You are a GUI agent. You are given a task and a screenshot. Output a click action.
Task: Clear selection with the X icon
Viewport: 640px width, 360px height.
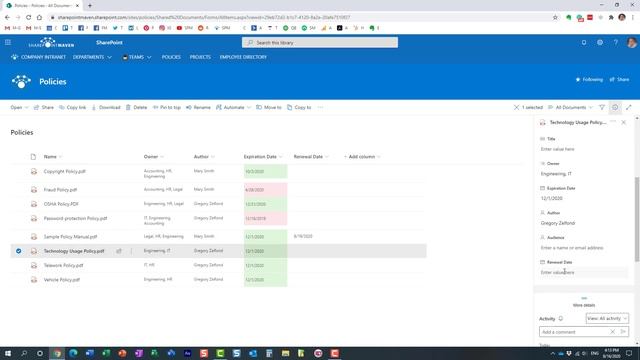(x=516, y=107)
